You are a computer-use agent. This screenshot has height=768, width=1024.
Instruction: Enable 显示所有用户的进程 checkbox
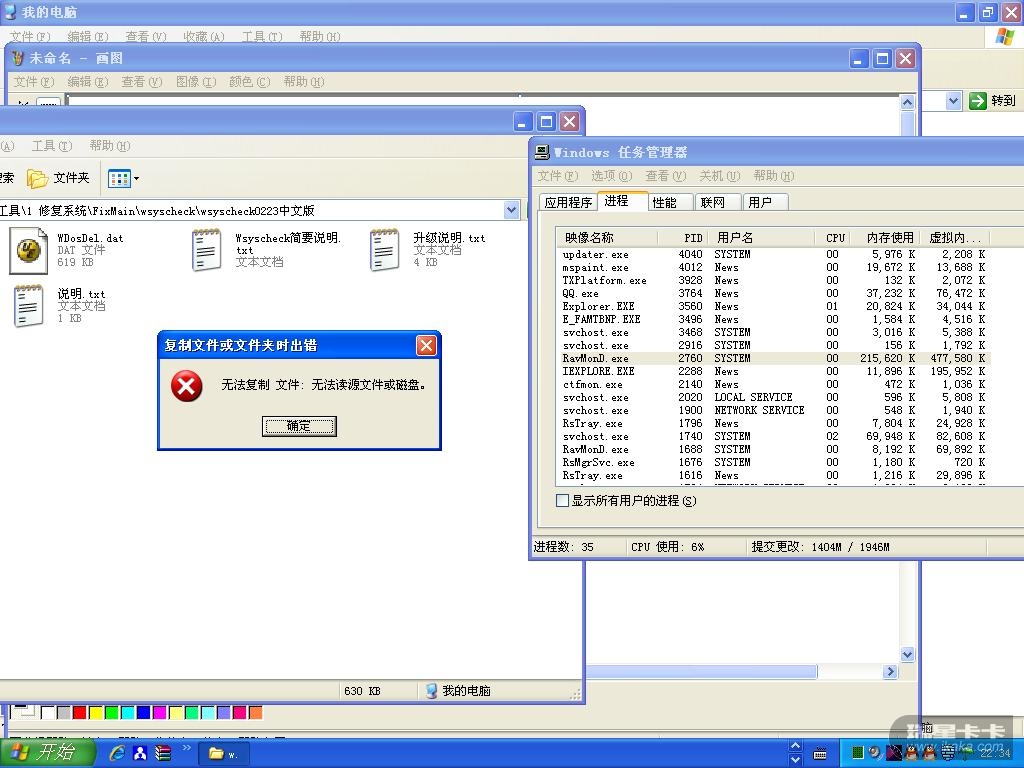562,501
